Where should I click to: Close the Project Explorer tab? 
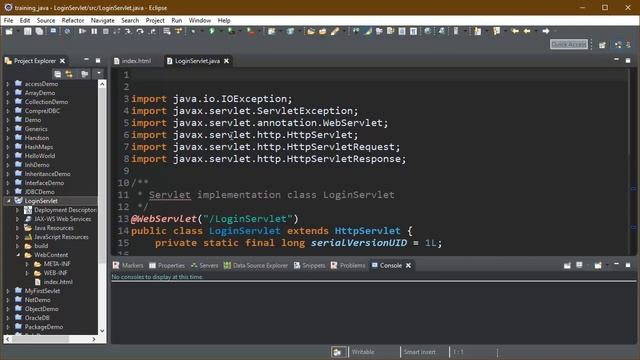click(x=62, y=61)
